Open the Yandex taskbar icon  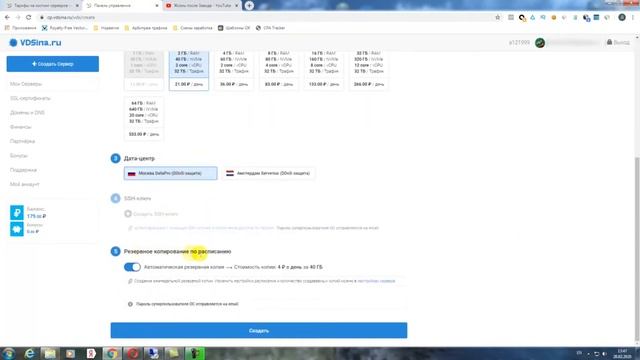[x=91, y=353]
